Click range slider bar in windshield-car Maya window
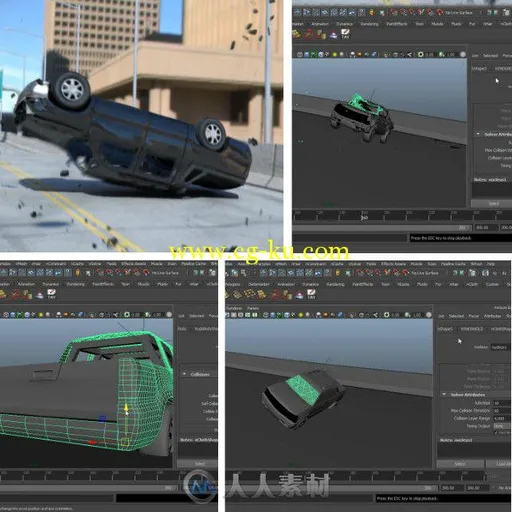512x512 pixels. pyautogui.click(x=330, y=488)
